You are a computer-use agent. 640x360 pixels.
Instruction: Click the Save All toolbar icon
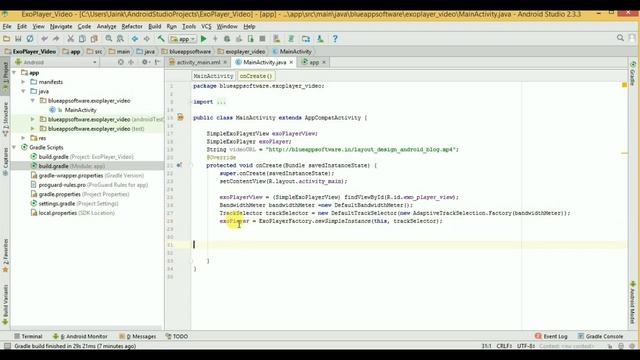click(18, 39)
